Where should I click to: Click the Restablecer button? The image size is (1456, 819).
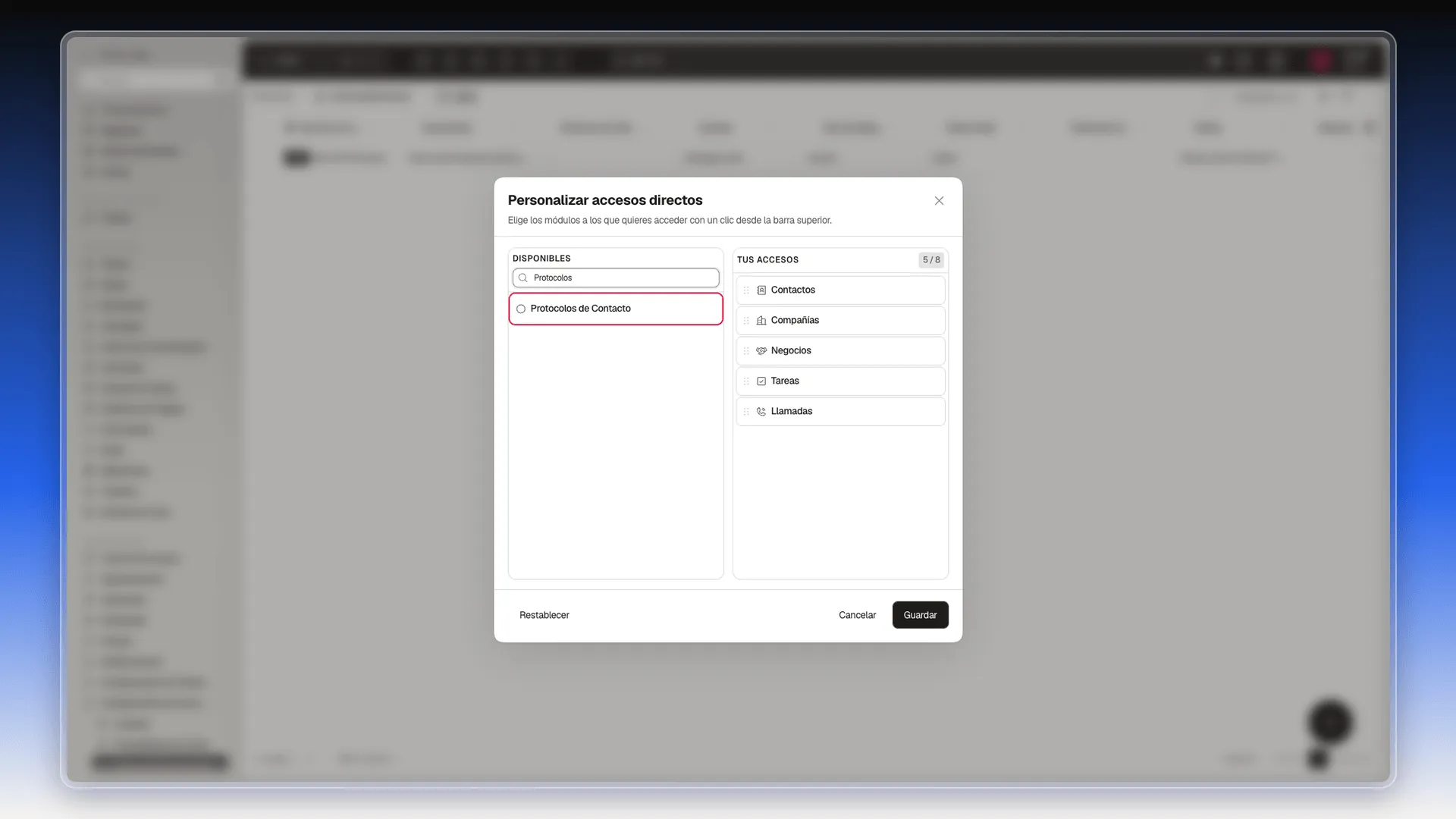click(544, 615)
